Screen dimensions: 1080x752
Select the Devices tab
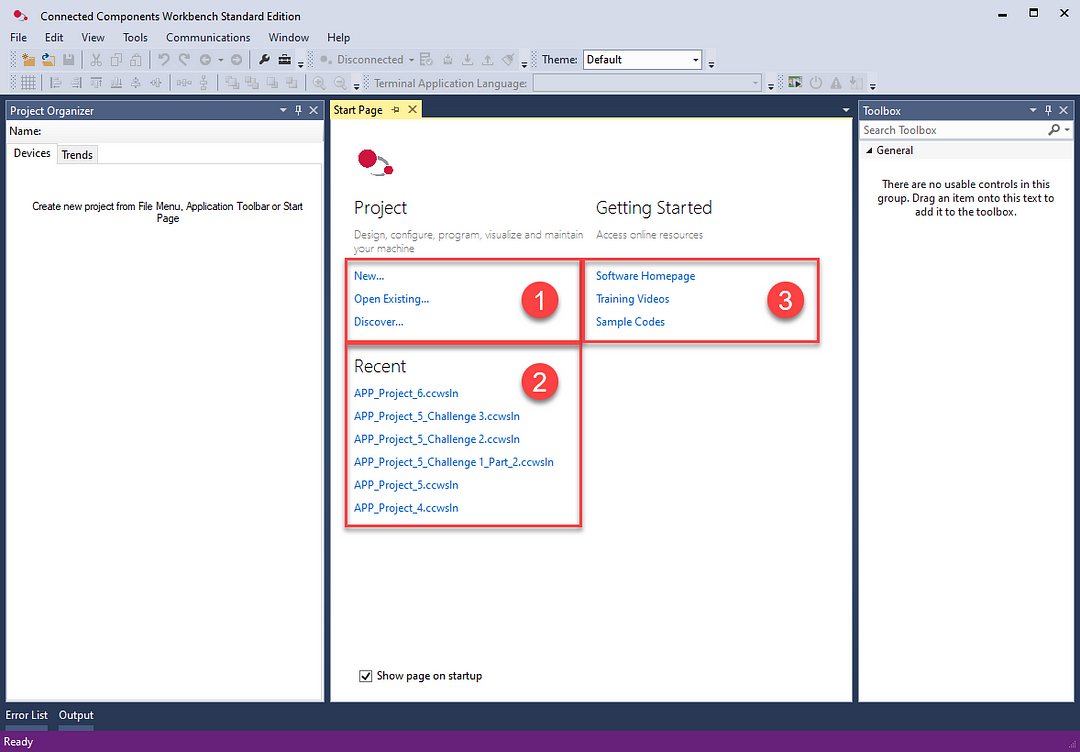click(32, 154)
